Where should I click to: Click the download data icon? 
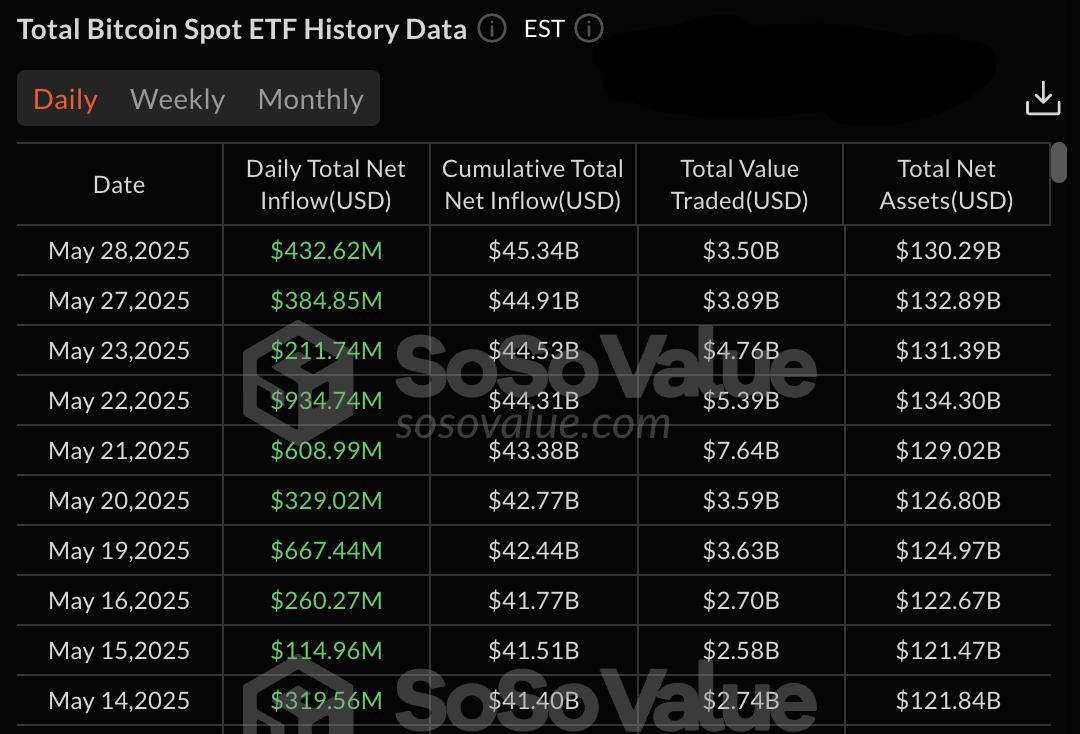click(x=1043, y=98)
